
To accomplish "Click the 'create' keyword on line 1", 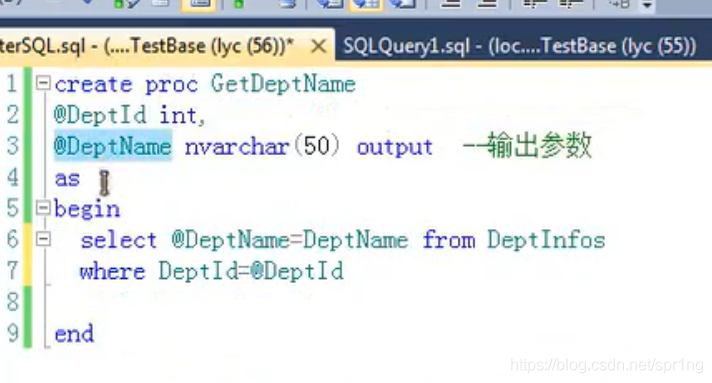I will click(x=93, y=85).
